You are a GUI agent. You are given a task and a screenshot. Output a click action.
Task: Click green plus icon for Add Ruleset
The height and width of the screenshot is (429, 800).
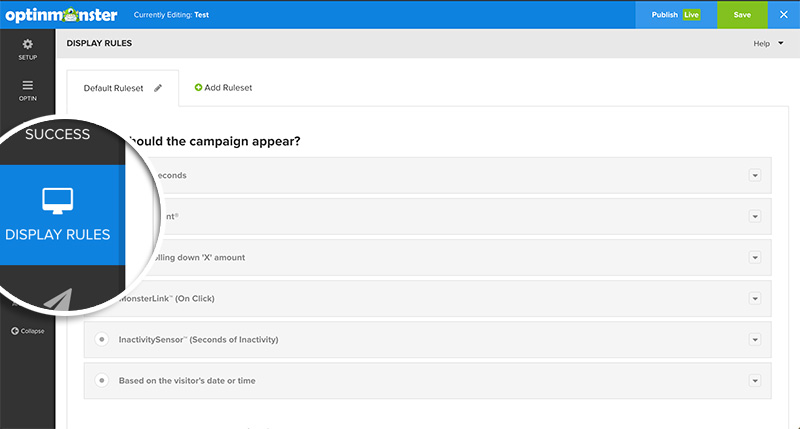(x=198, y=87)
